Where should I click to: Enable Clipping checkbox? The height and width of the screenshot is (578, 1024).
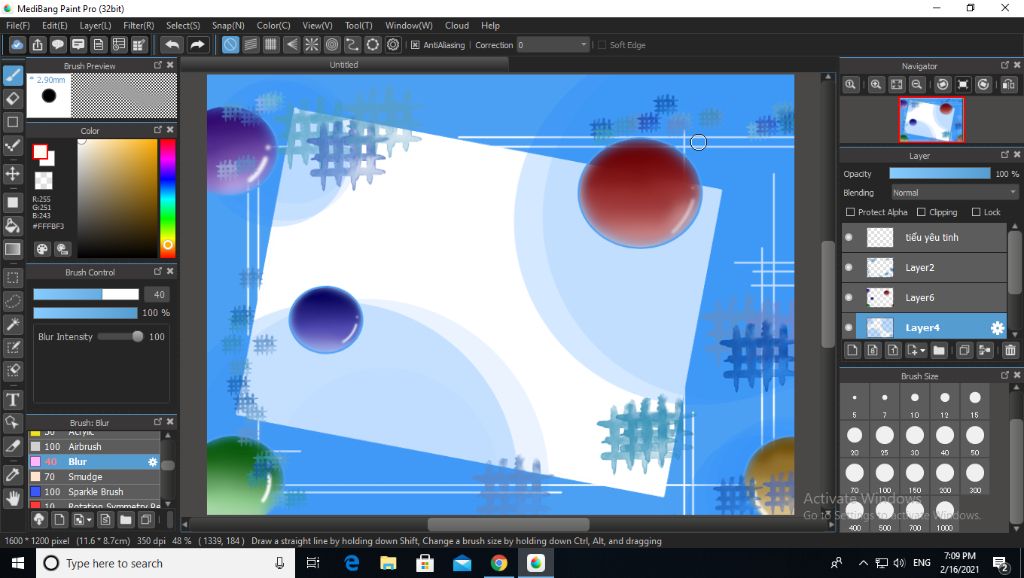921,212
